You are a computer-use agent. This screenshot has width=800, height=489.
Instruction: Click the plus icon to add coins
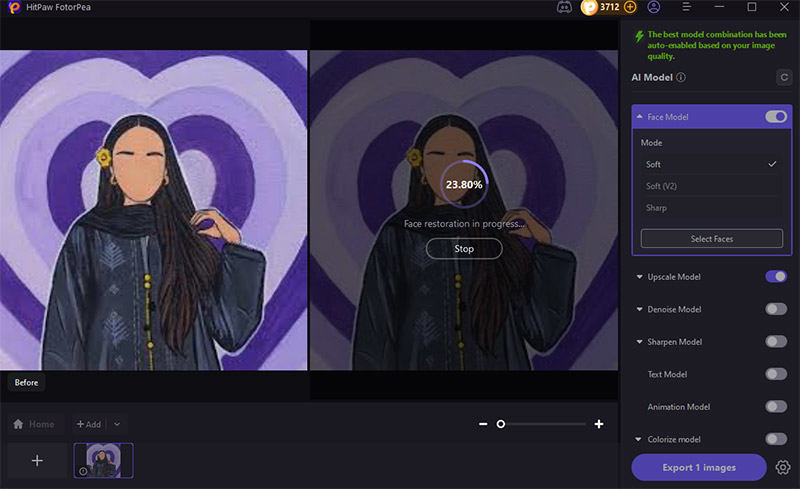click(630, 7)
